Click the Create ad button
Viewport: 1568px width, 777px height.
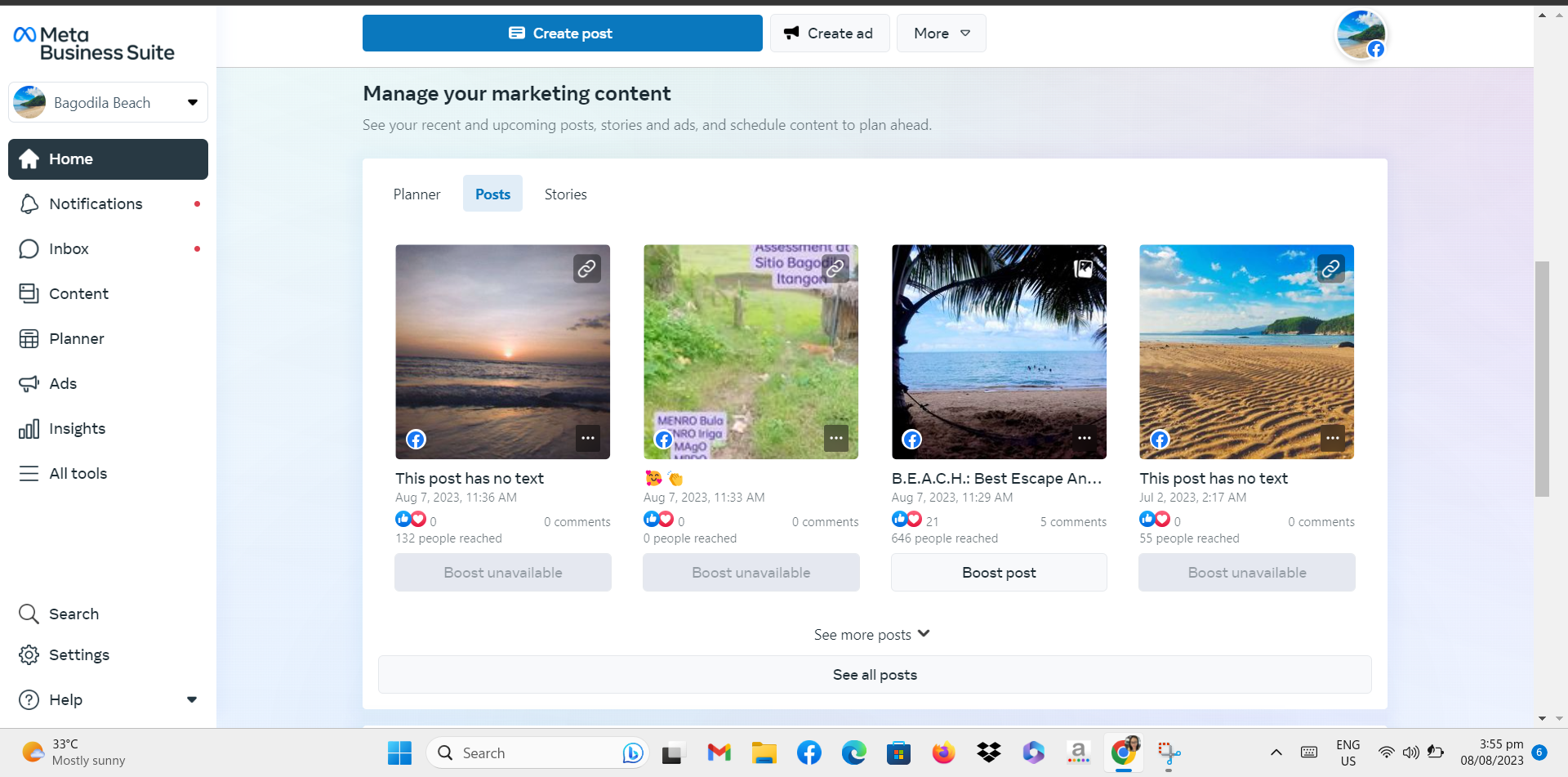coord(830,33)
